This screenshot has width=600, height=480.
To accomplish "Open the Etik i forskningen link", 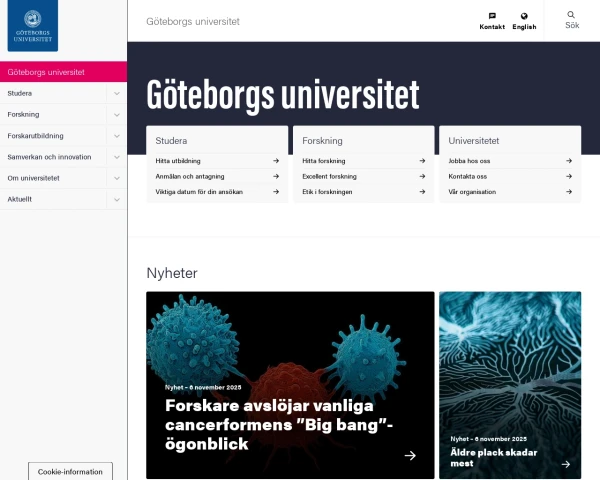I will tap(329, 192).
